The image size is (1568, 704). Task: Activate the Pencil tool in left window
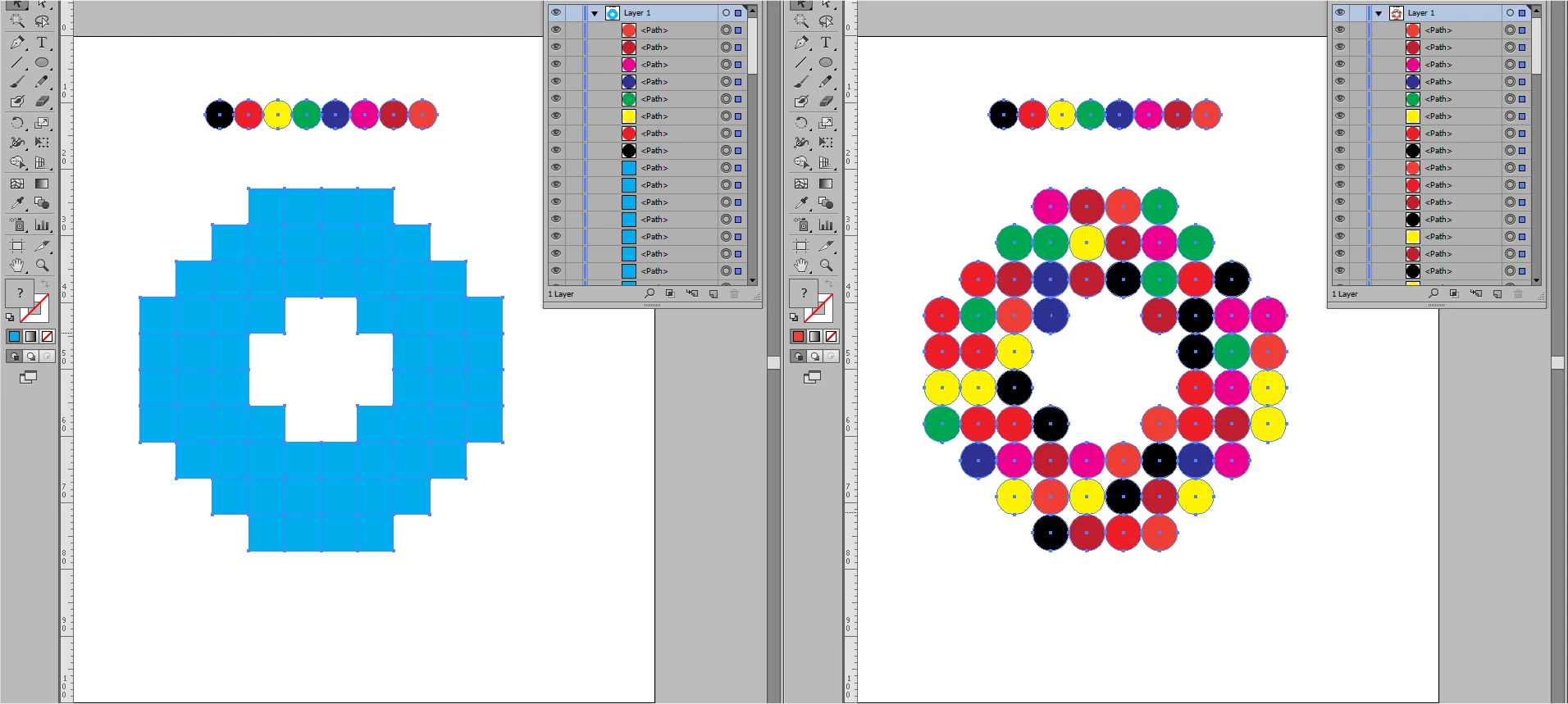click(x=42, y=82)
